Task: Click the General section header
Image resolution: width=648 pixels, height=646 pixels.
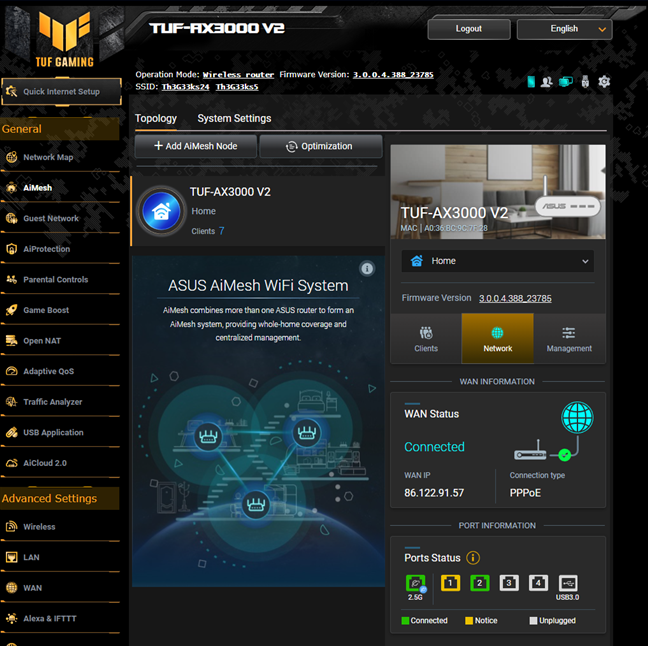Action: click(x=60, y=129)
